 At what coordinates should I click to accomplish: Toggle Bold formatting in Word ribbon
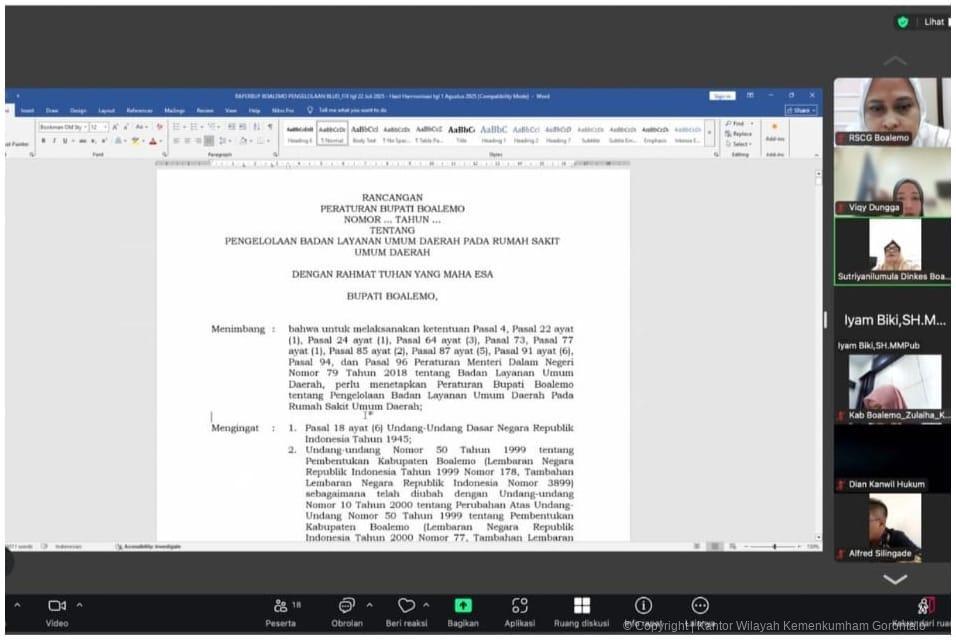pos(43,141)
